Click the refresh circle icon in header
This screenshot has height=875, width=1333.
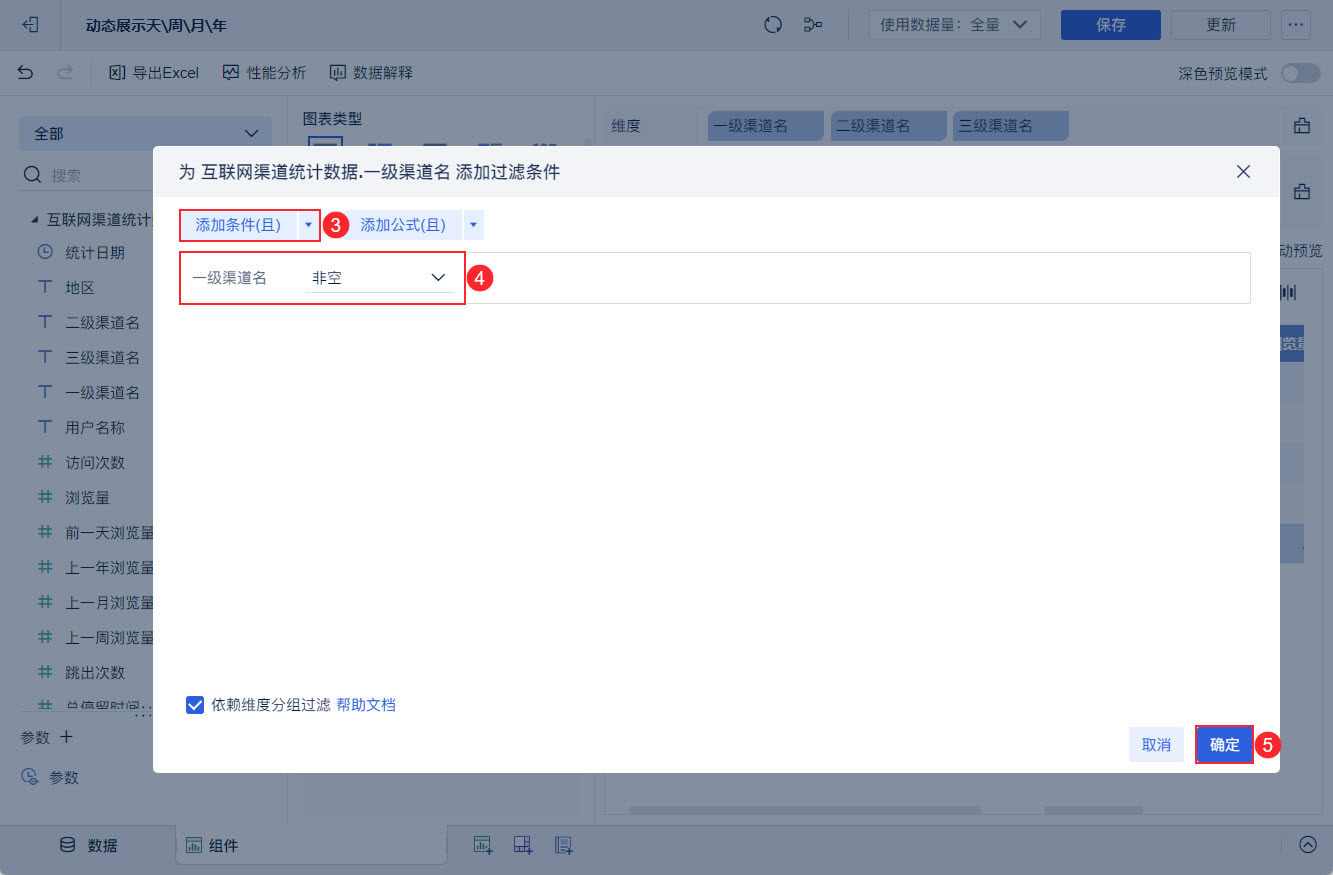(772, 25)
